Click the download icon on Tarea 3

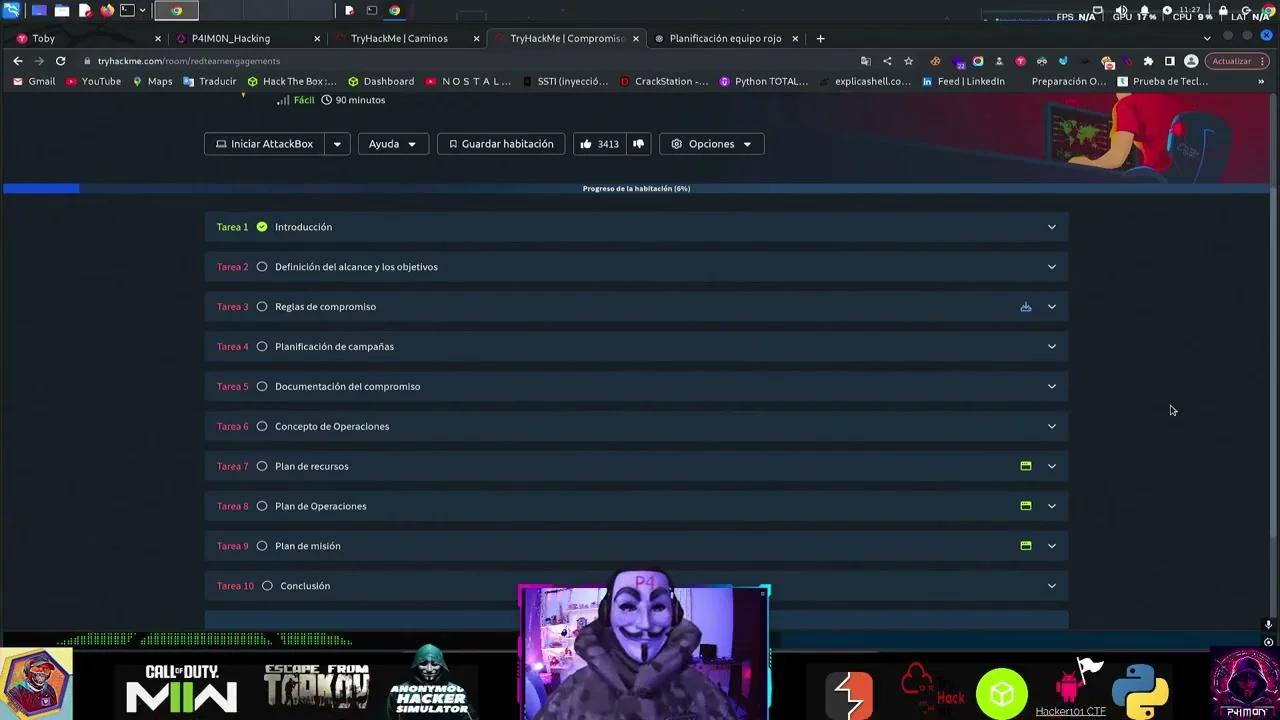point(1025,307)
